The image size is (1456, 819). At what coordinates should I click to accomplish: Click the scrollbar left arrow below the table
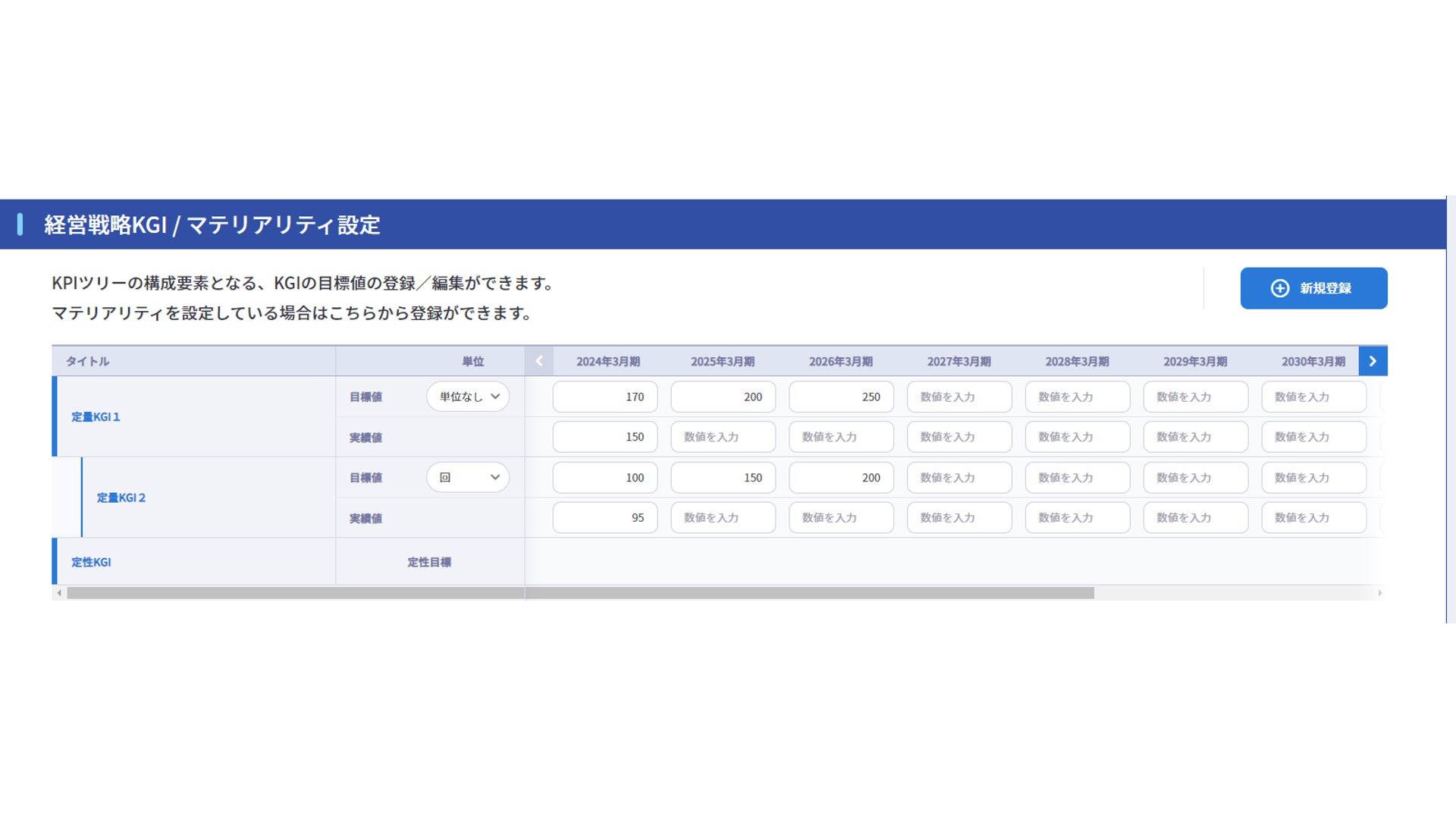tap(59, 593)
